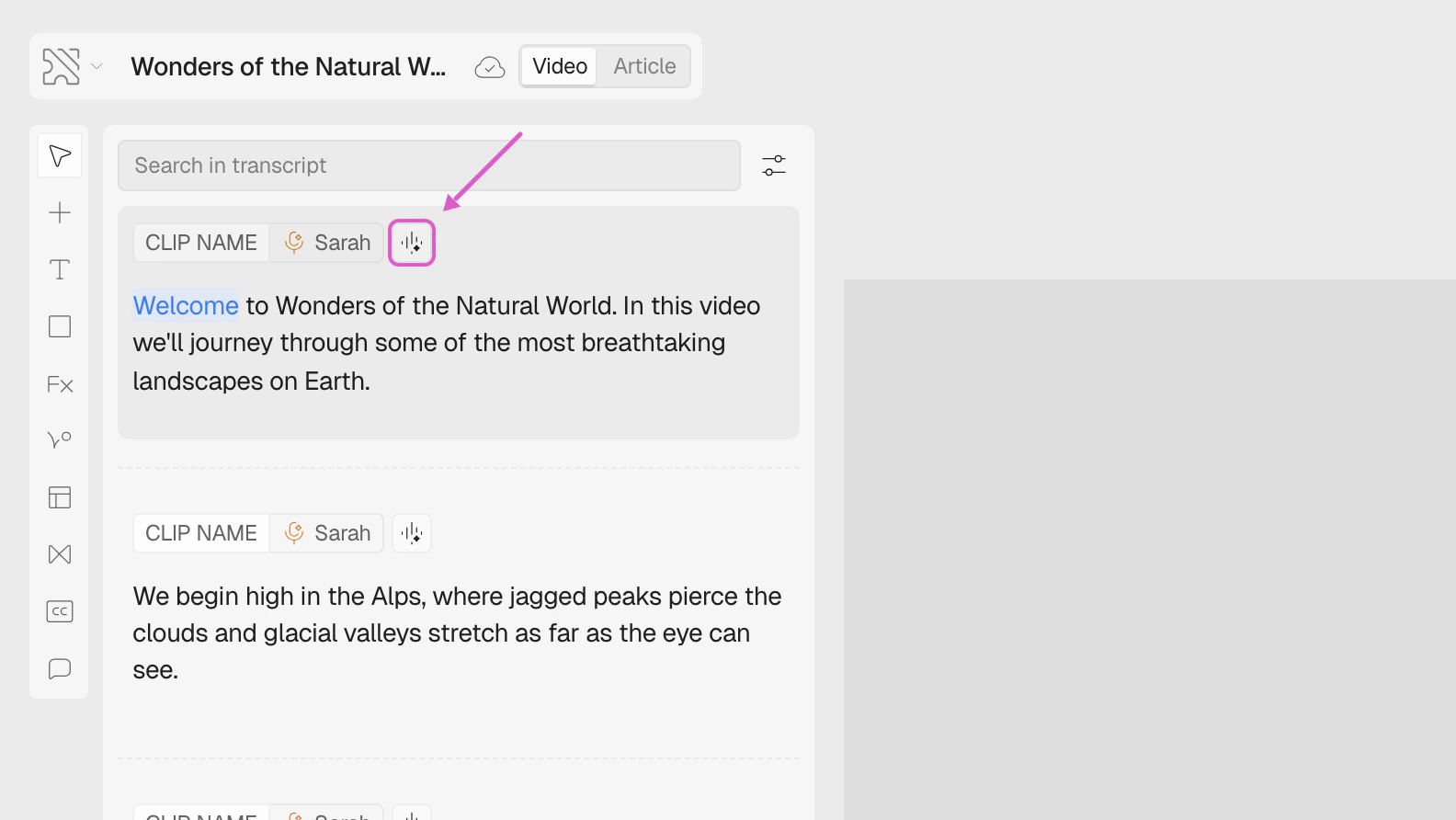Screen dimensions: 1456x820
Task: Click the AI voice icon on Alps clip
Action: [x=412, y=533]
